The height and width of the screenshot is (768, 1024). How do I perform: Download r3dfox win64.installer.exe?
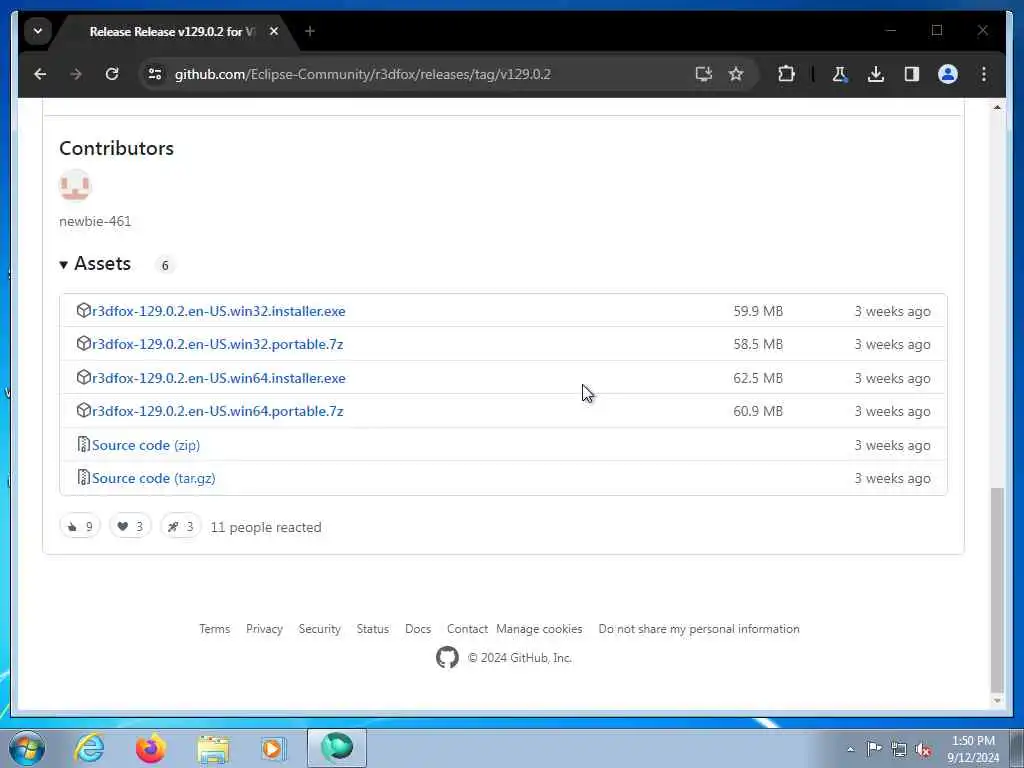[219, 378]
